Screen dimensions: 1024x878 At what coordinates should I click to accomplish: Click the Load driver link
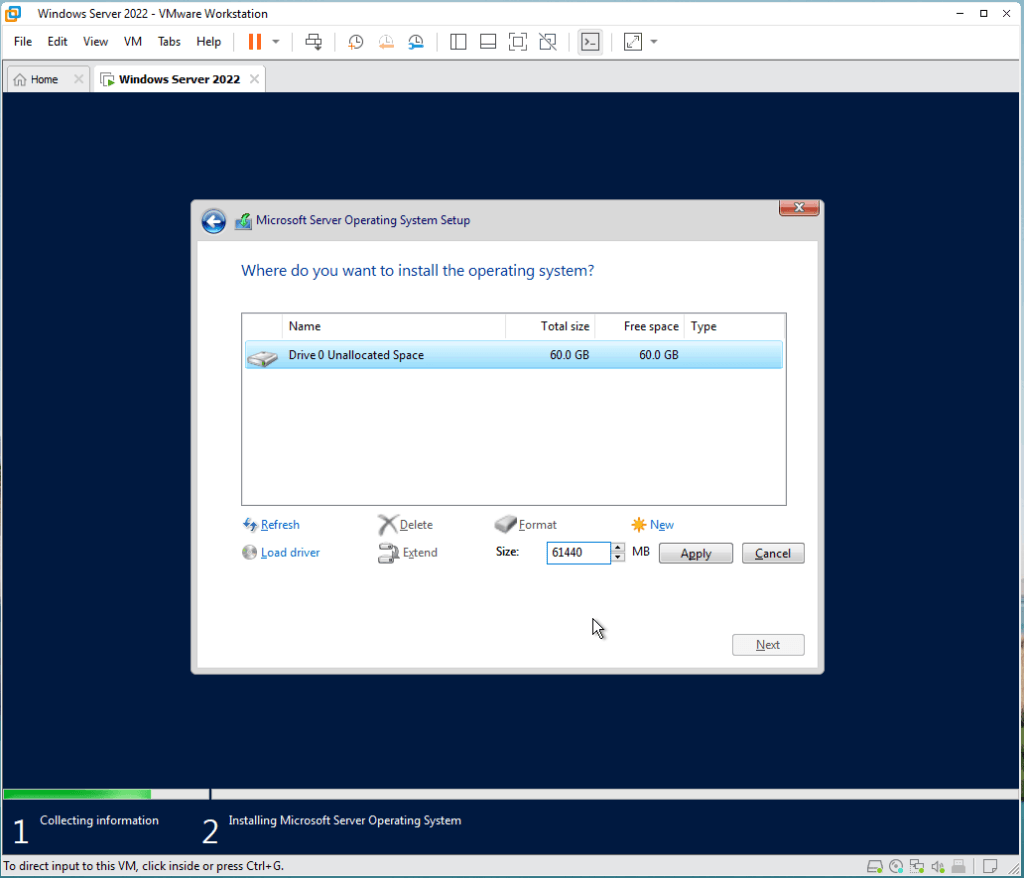(290, 553)
